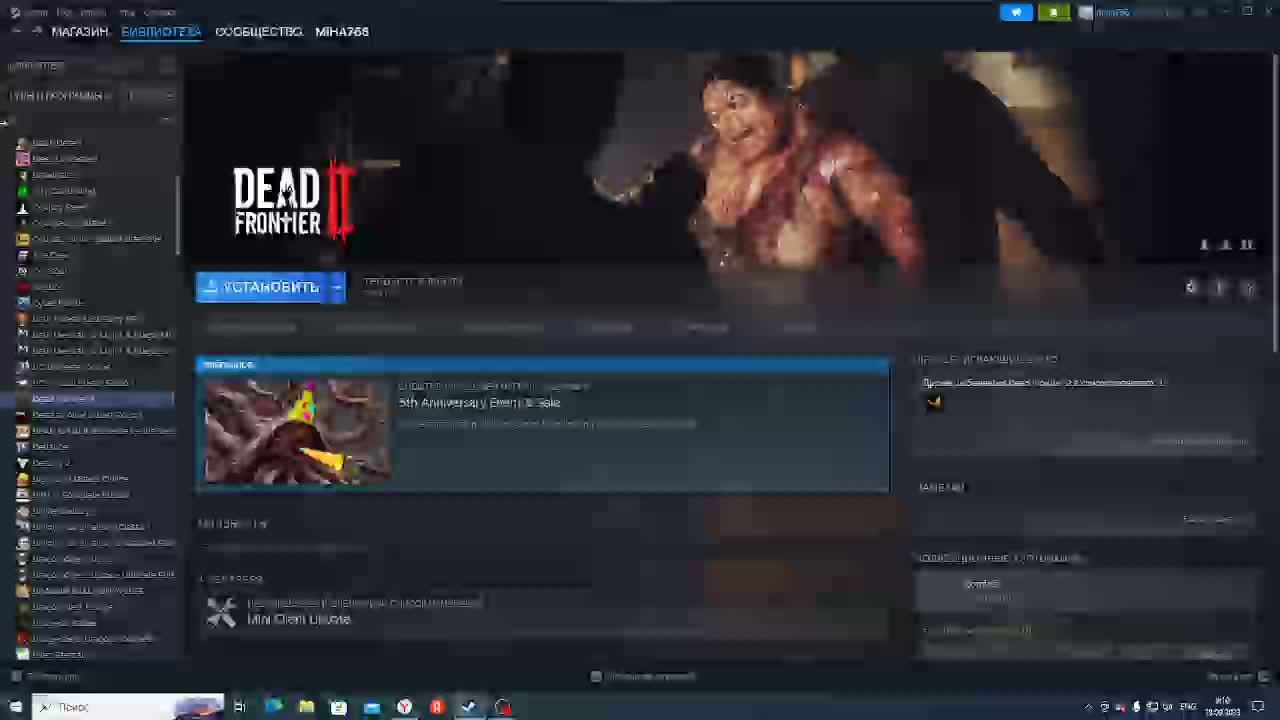Click the Поиск taskbar search box
1280x720 pixels.
[128, 707]
